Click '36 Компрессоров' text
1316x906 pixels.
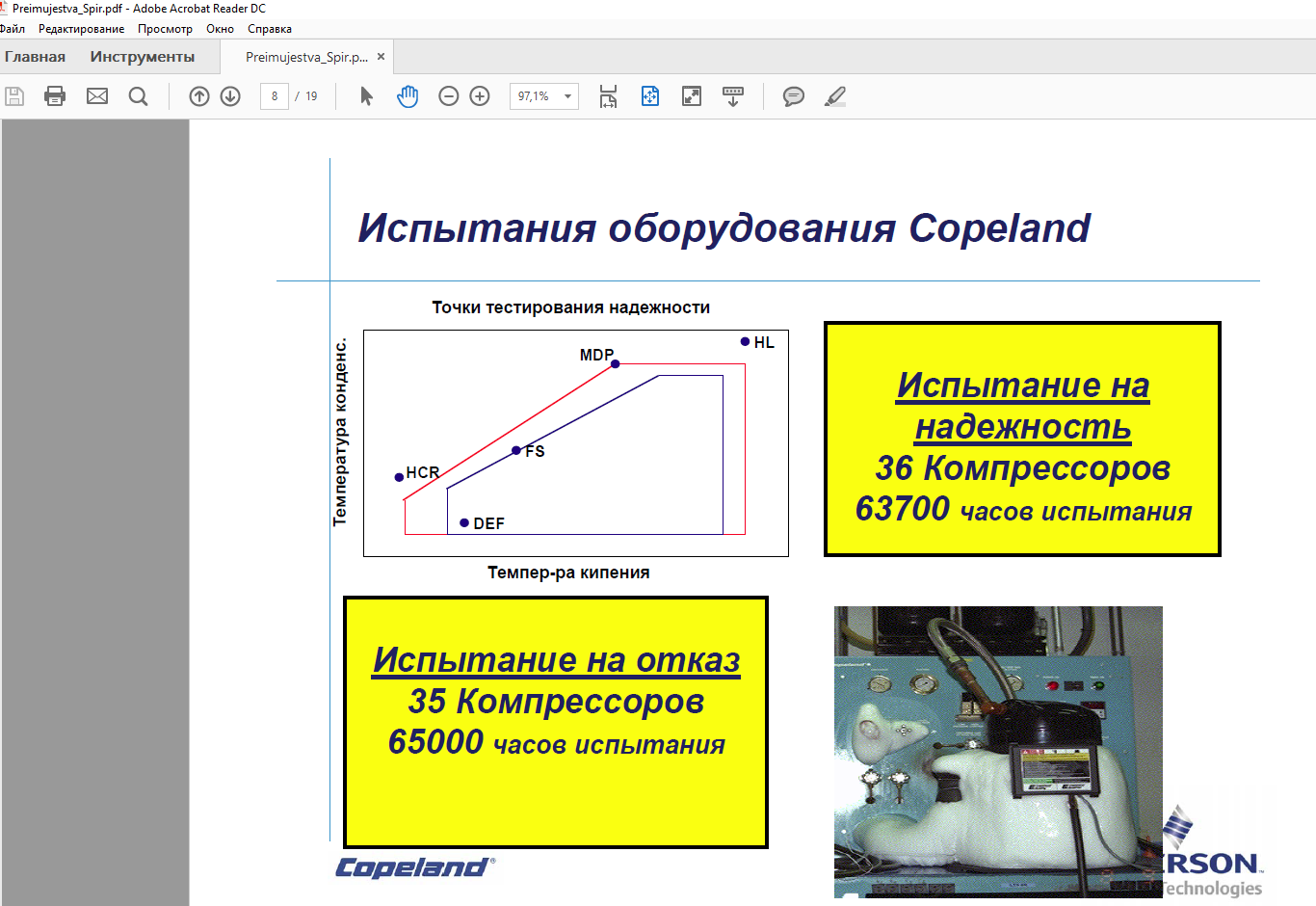tap(1023, 468)
